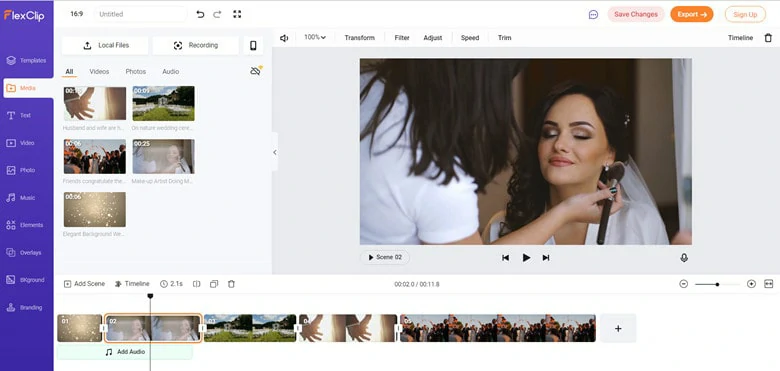The image size is (780, 371).
Task: Click the Export button
Action: tap(691, 14)
